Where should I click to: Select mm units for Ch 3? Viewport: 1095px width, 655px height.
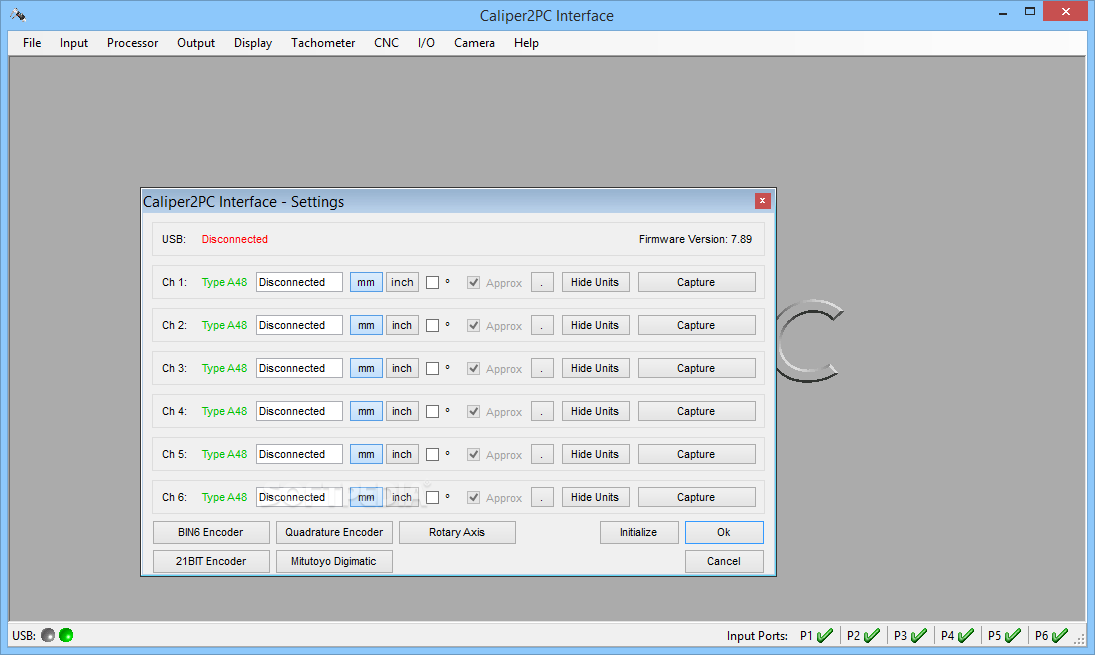coord(366,368)
